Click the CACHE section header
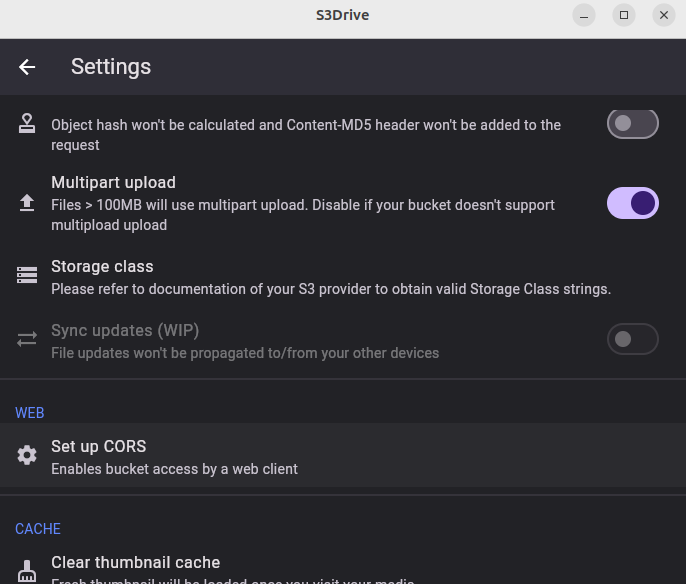Image resolution: width=686 pixels, height=584 pixels. (38, 529)
